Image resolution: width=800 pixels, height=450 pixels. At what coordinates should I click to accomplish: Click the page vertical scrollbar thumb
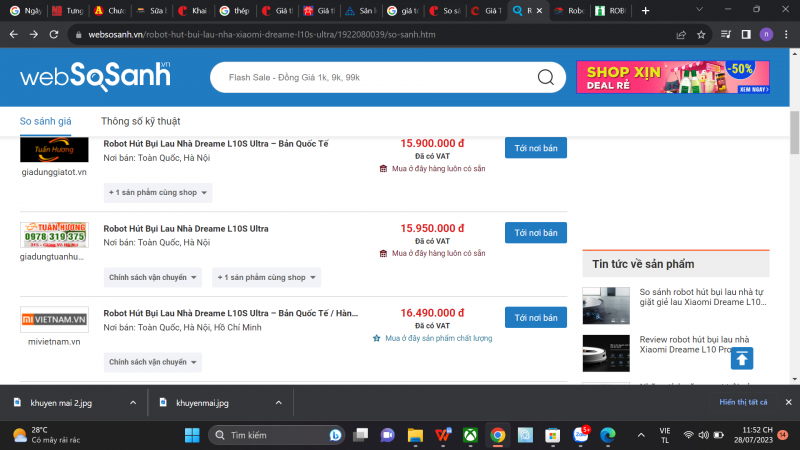[794, 133]
